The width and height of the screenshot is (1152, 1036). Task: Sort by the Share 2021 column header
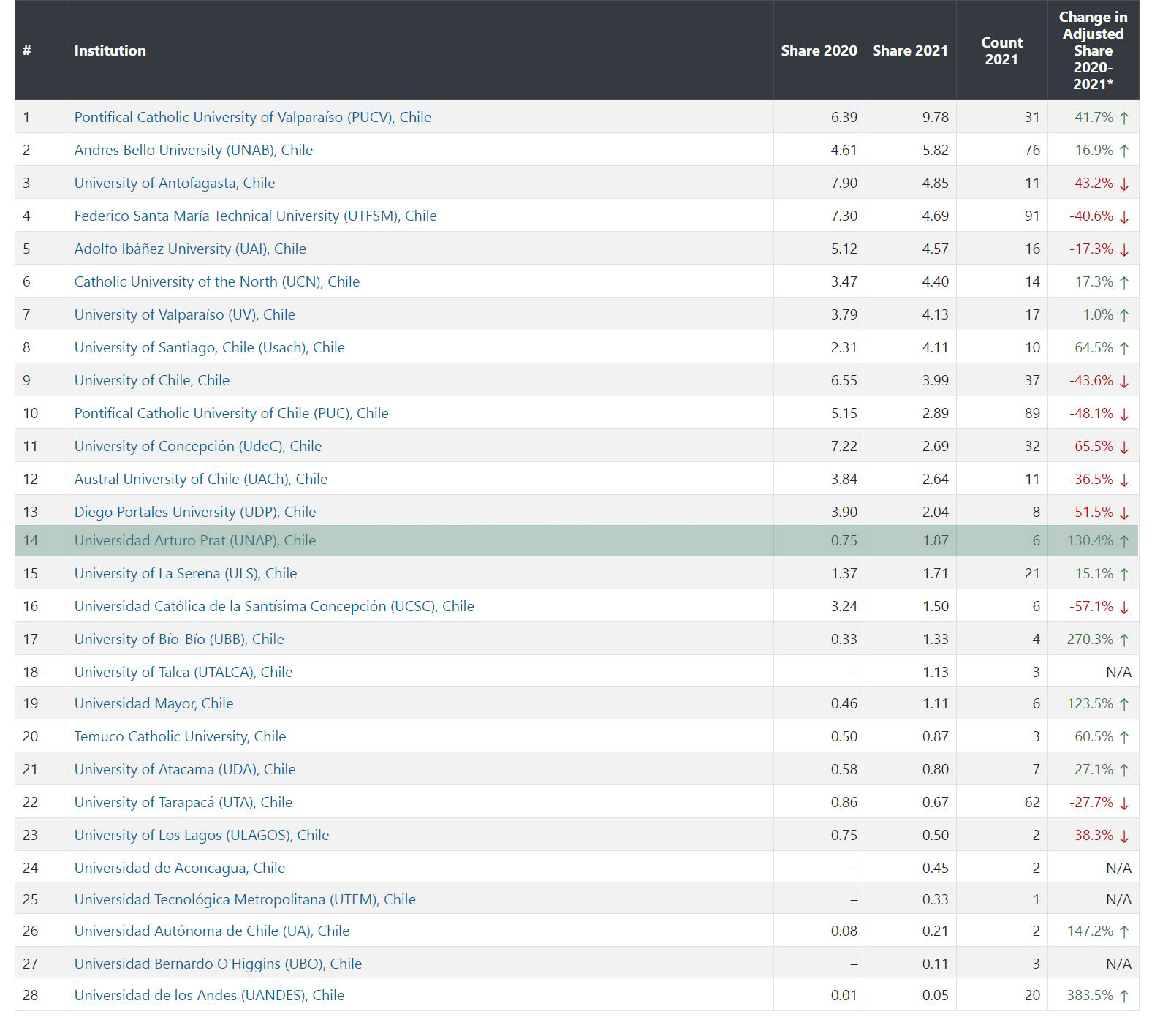coord(909,50)
